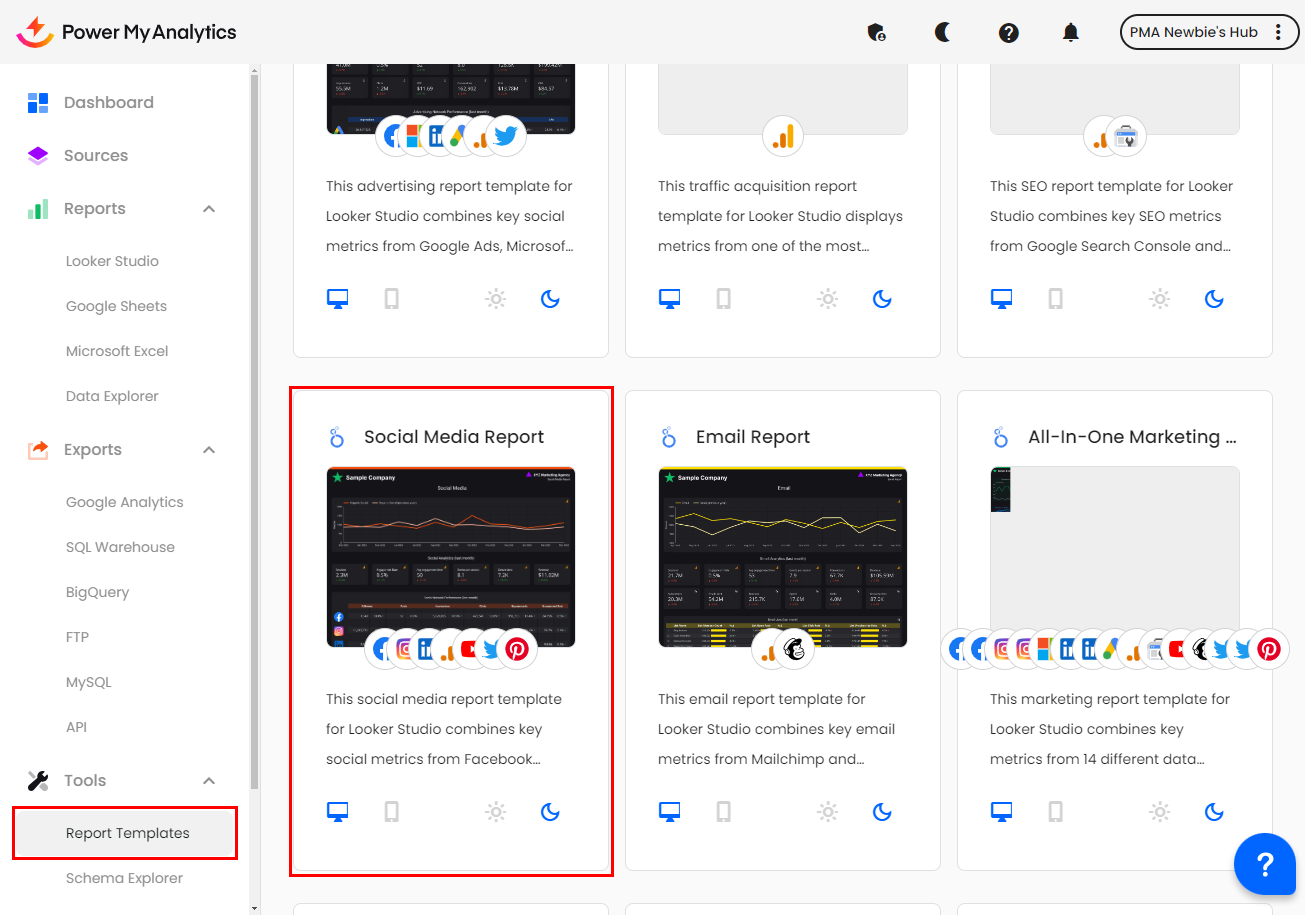Click the Mailchimp icon on Email Report

click(x=796, y=650)
